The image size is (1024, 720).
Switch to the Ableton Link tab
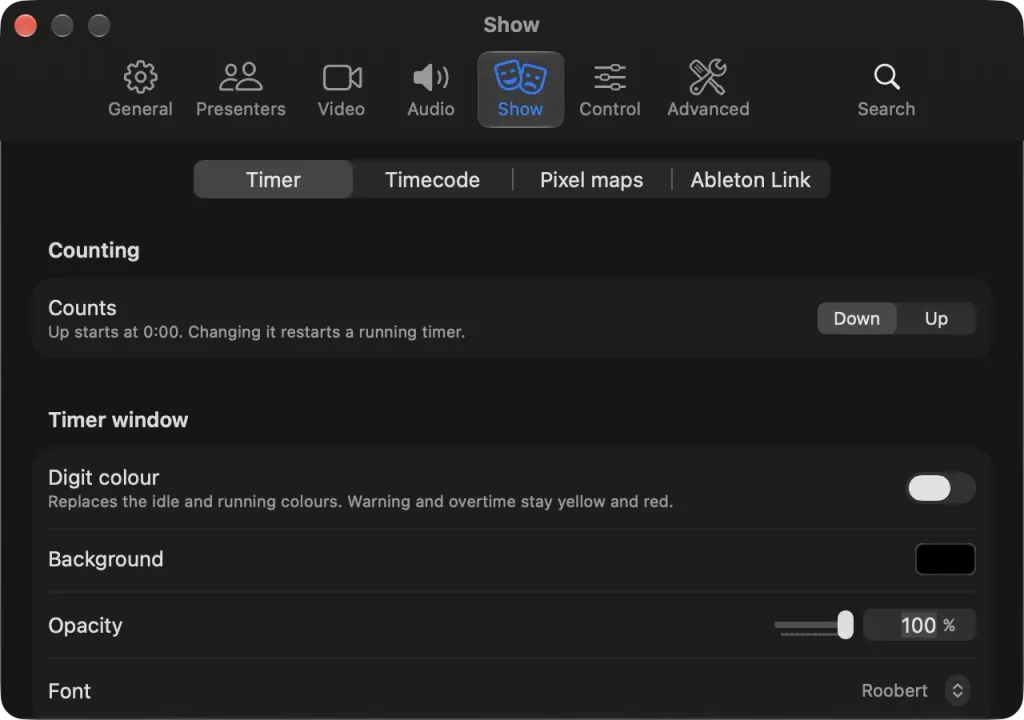750,180
